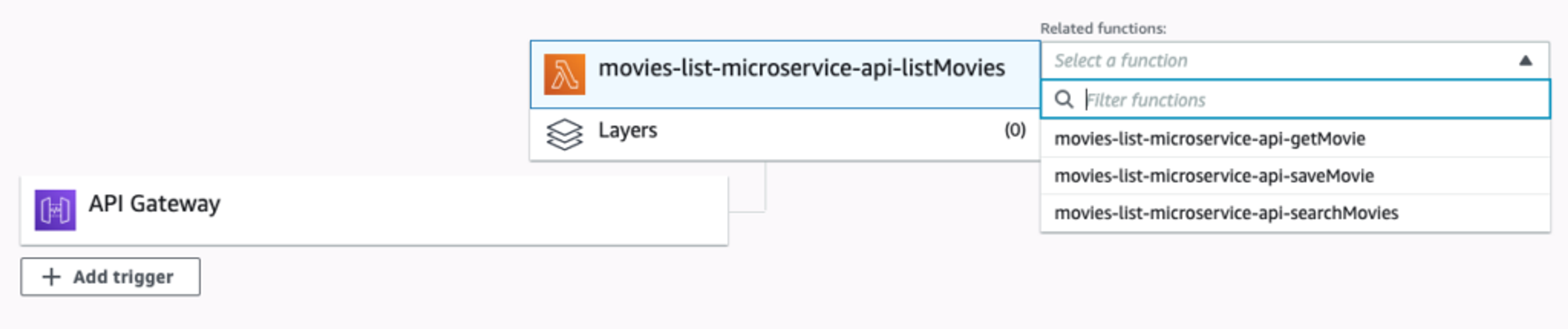This screenshot has width=1568, height=329.
Task: Select the API Gateway trigger label
Action: coord(154,204)
